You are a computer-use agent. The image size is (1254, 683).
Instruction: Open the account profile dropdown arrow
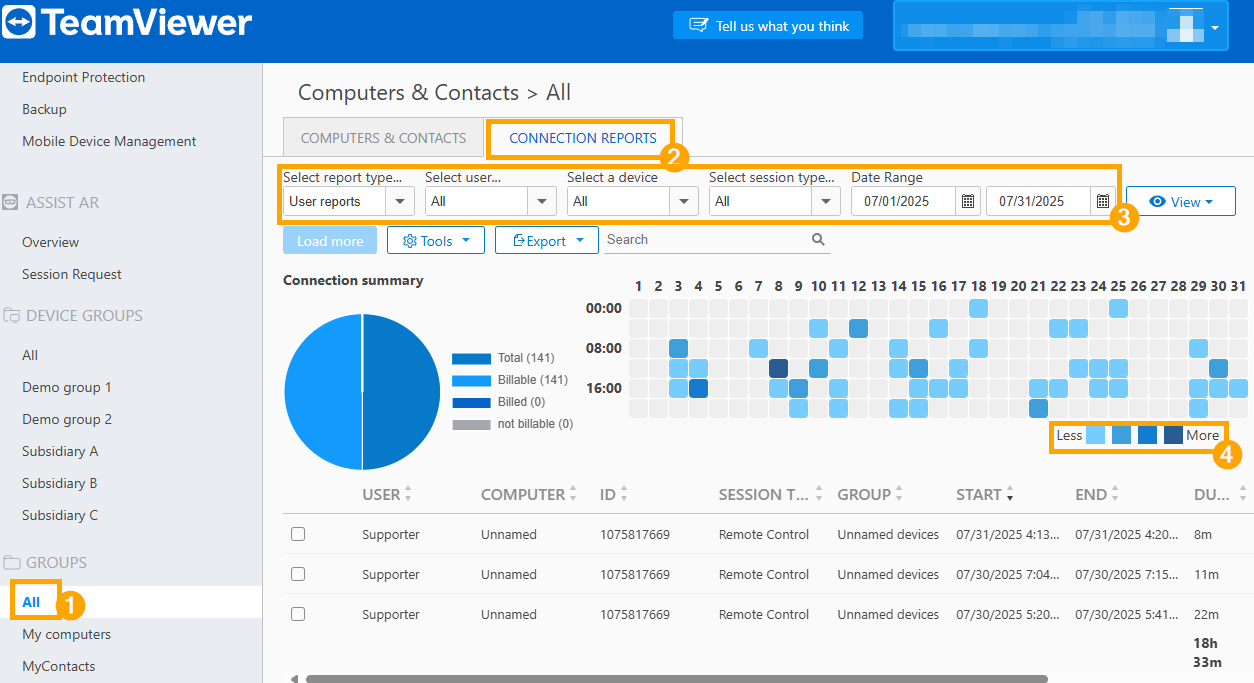coord(1215,29)
